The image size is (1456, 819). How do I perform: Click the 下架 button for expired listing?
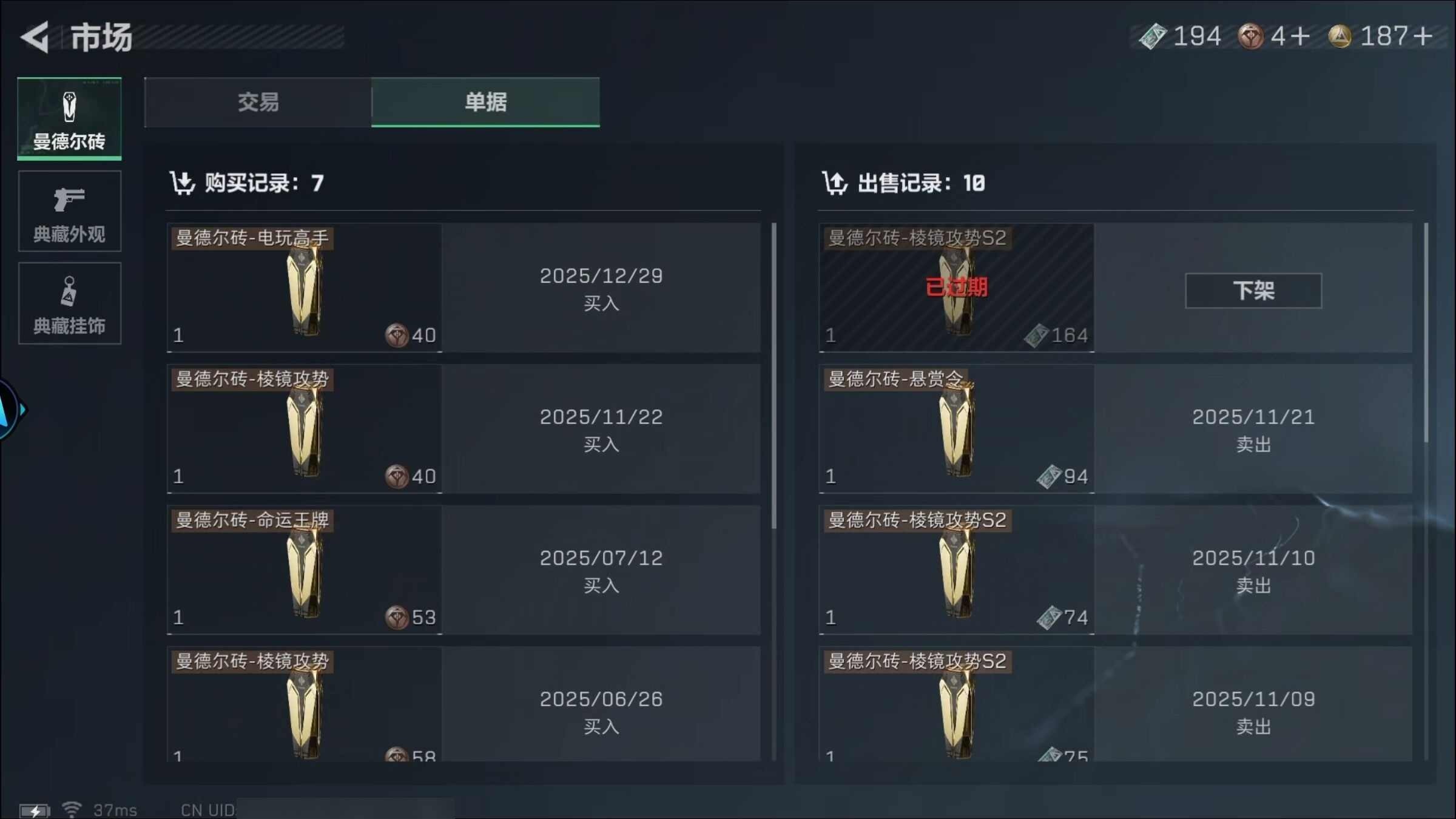(x=1253, y=291)
